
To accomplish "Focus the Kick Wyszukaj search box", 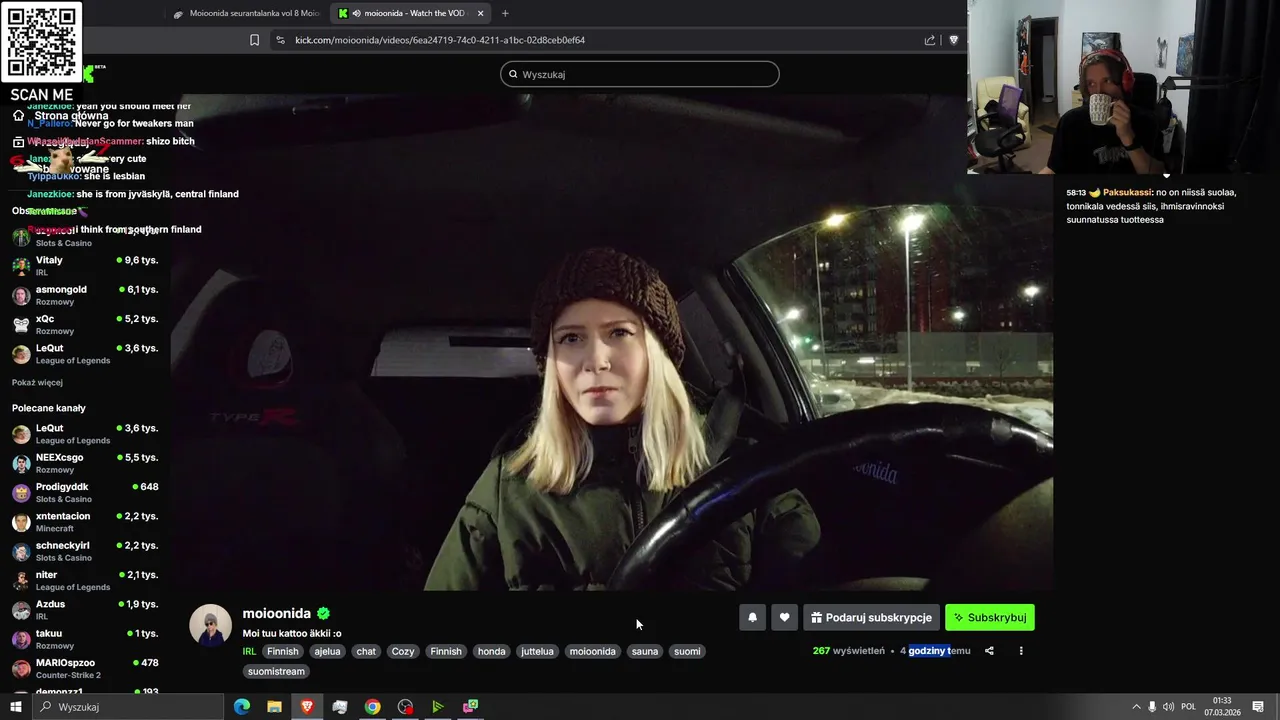I will point(640,74).
